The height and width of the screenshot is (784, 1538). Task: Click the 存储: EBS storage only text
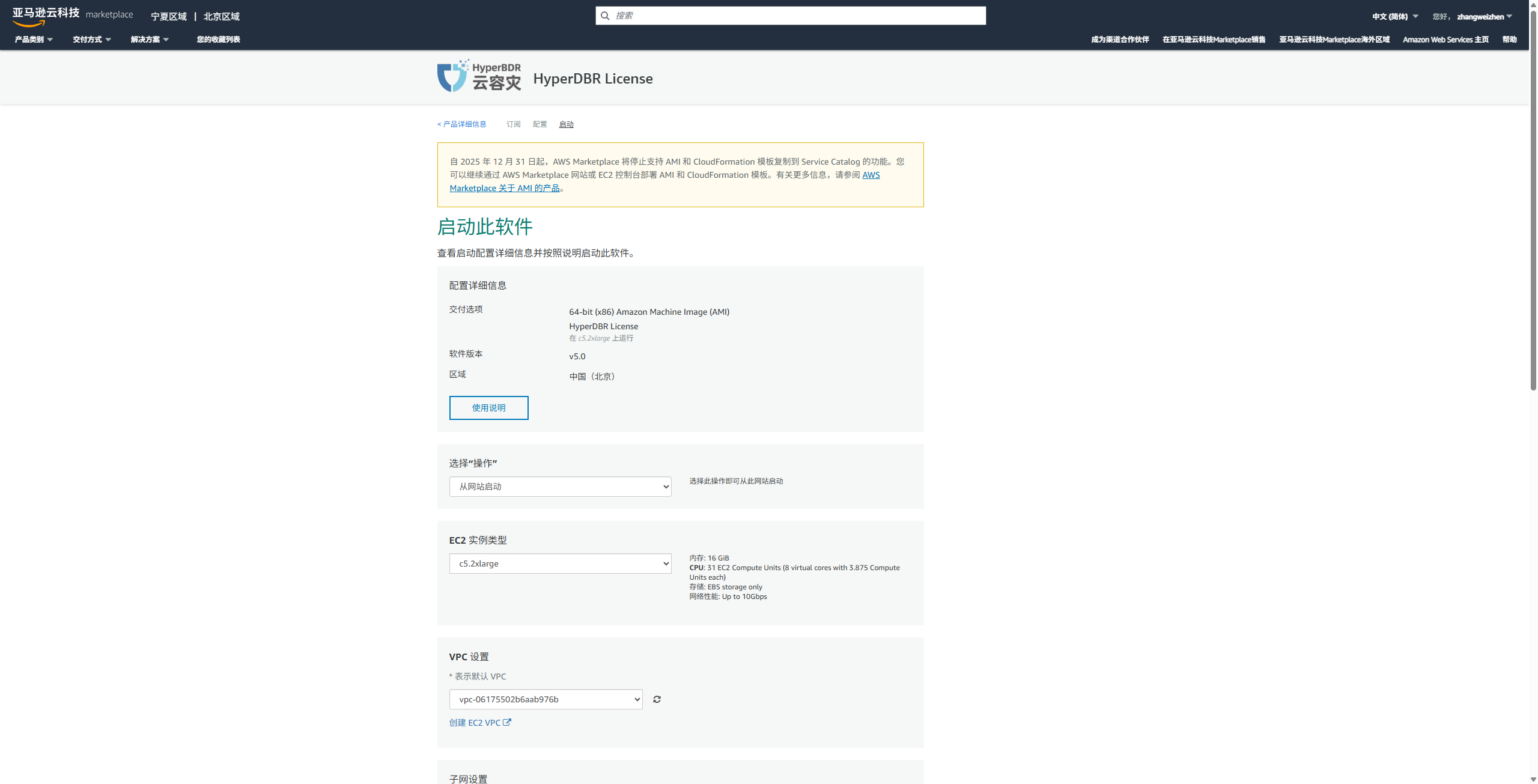click(726, 587)
